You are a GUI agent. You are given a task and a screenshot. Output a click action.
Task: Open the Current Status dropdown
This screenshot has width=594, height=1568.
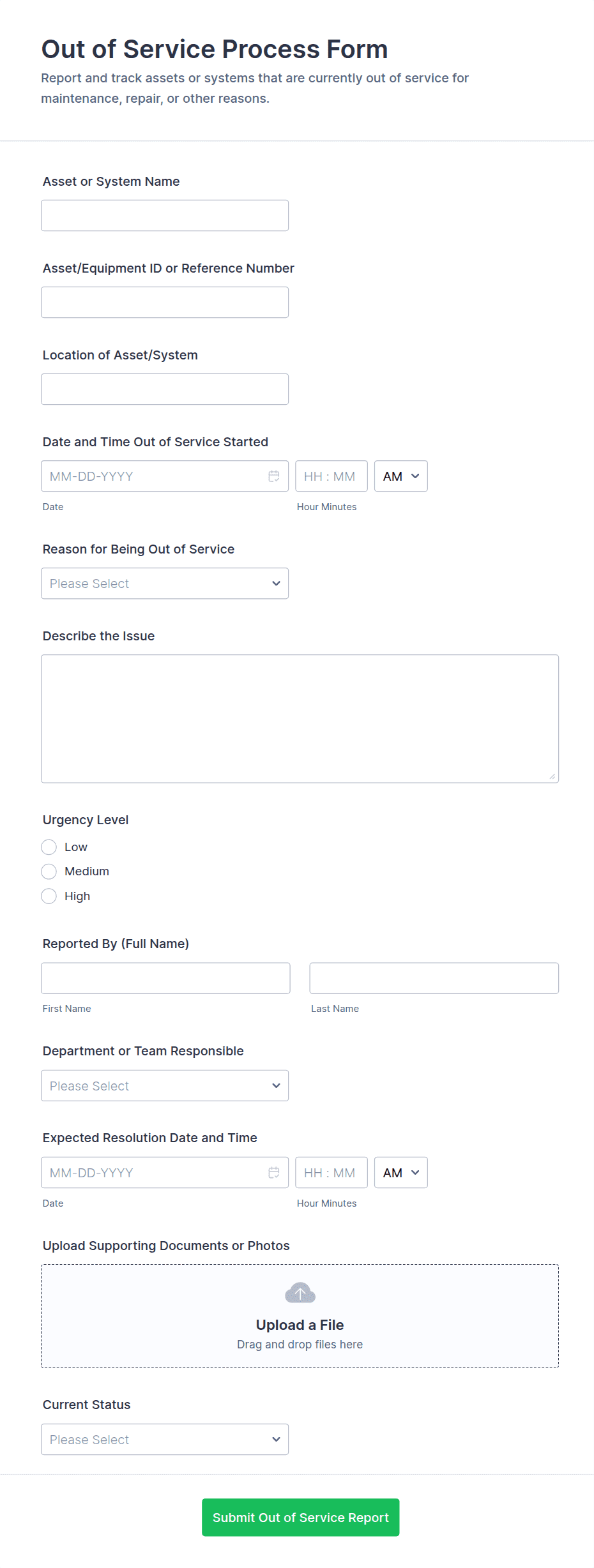[165, 1440]
